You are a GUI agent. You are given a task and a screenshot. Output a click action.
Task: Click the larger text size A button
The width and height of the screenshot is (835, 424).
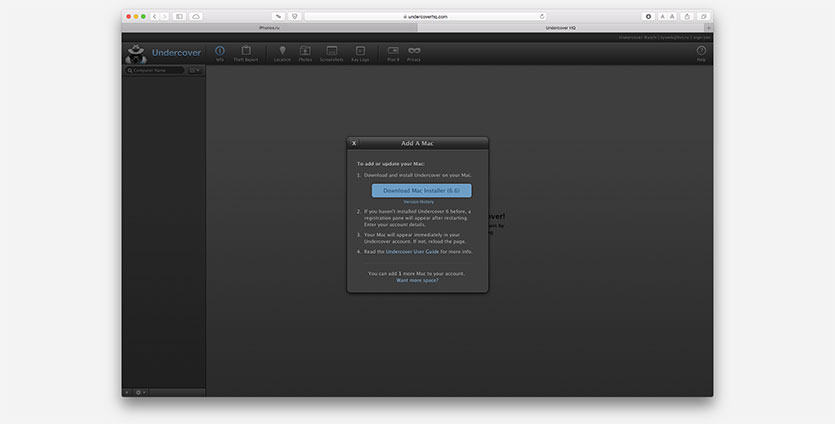(672, 17)
